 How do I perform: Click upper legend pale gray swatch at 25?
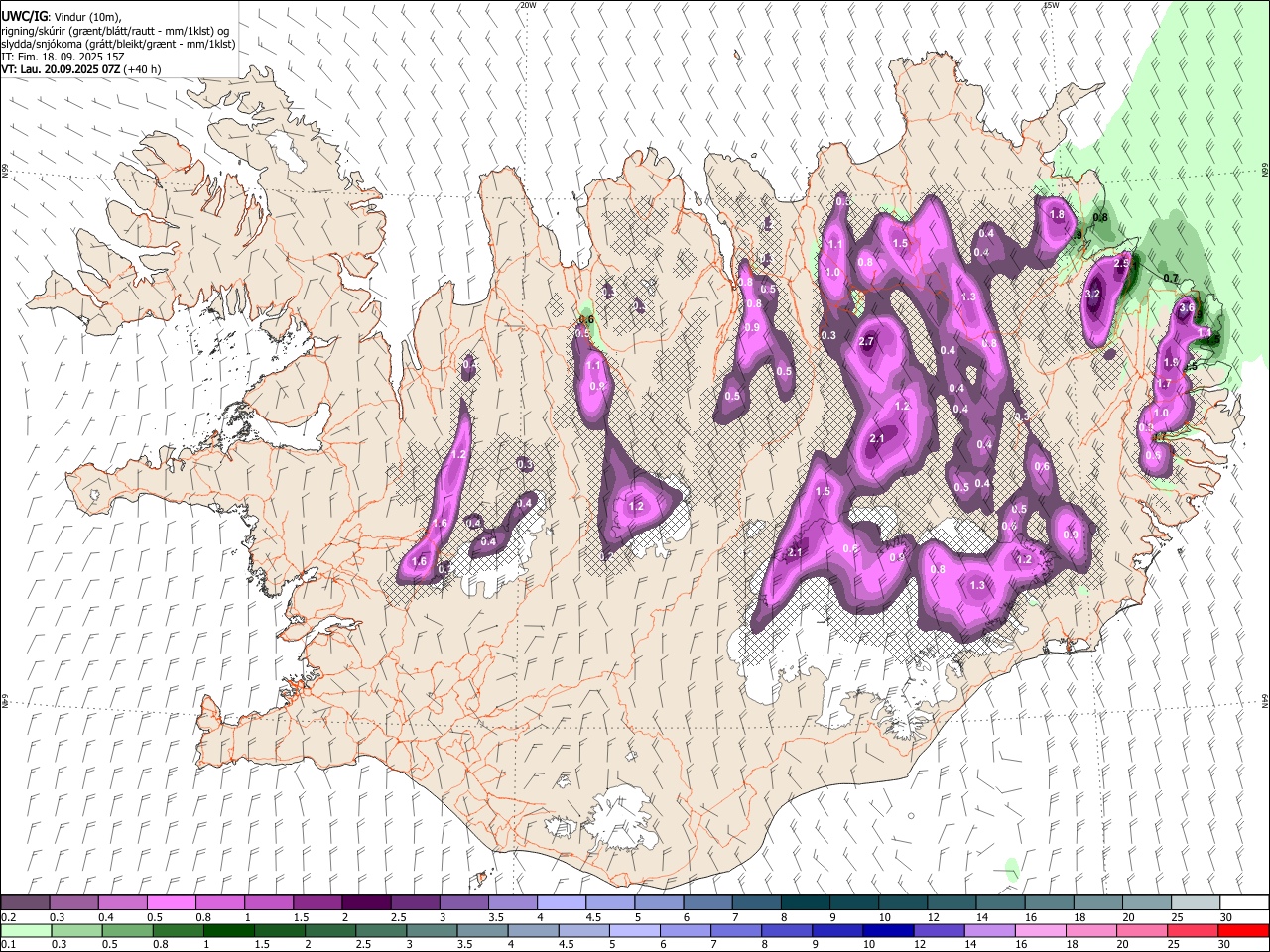coord(1196,902)
